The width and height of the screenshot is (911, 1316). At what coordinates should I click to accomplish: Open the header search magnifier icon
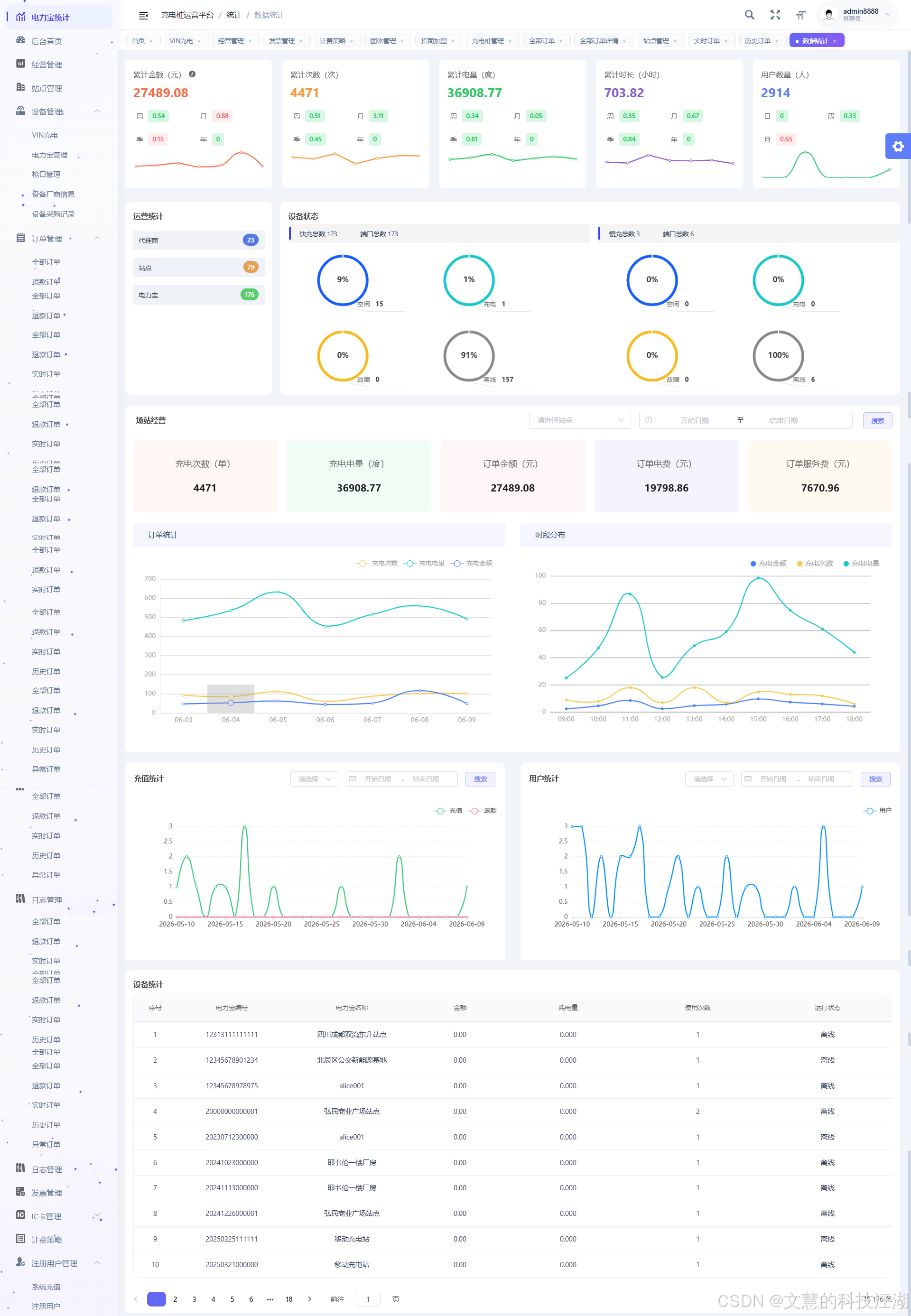750,15
